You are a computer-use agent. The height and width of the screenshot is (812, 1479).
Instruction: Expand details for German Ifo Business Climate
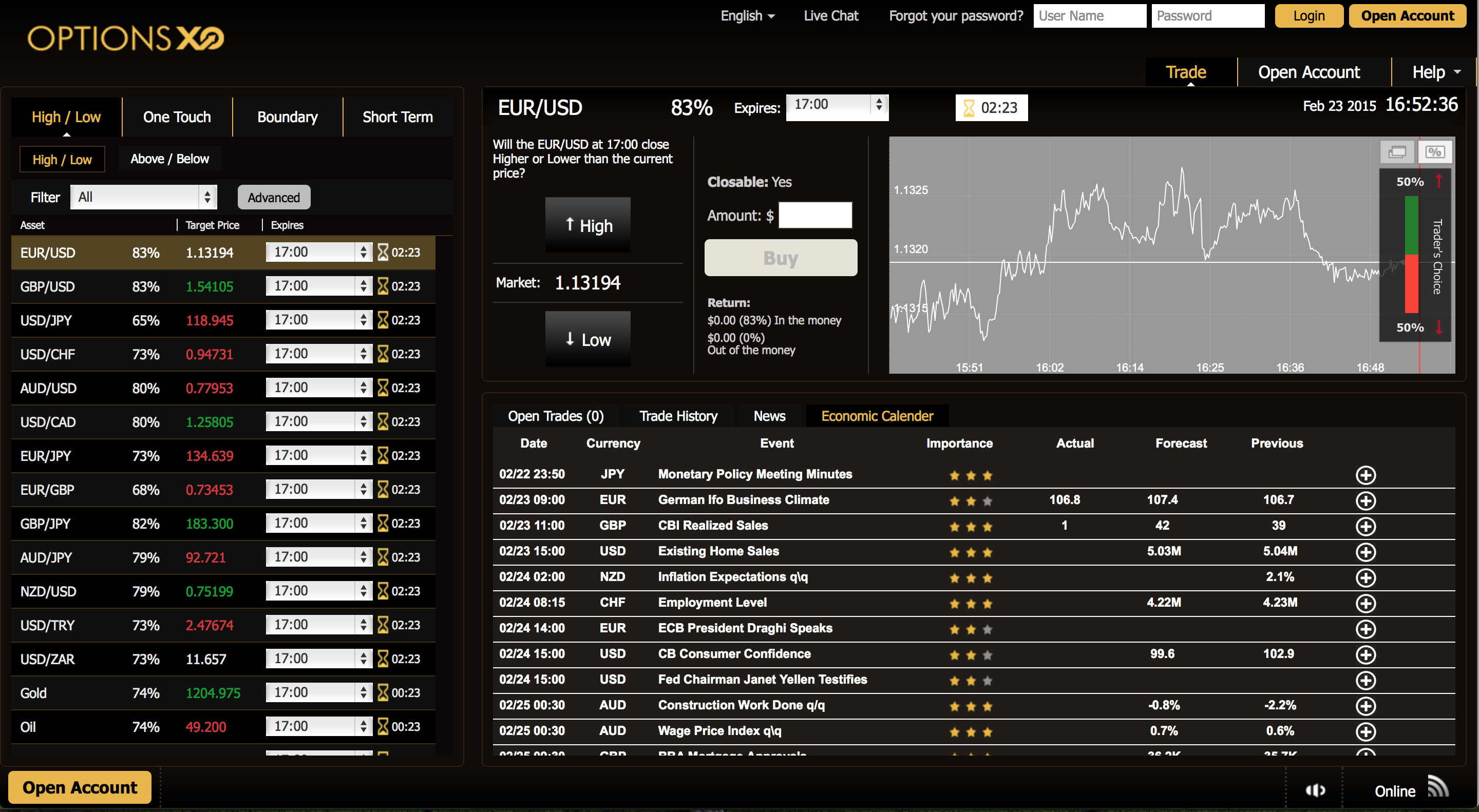[1365, 500]
